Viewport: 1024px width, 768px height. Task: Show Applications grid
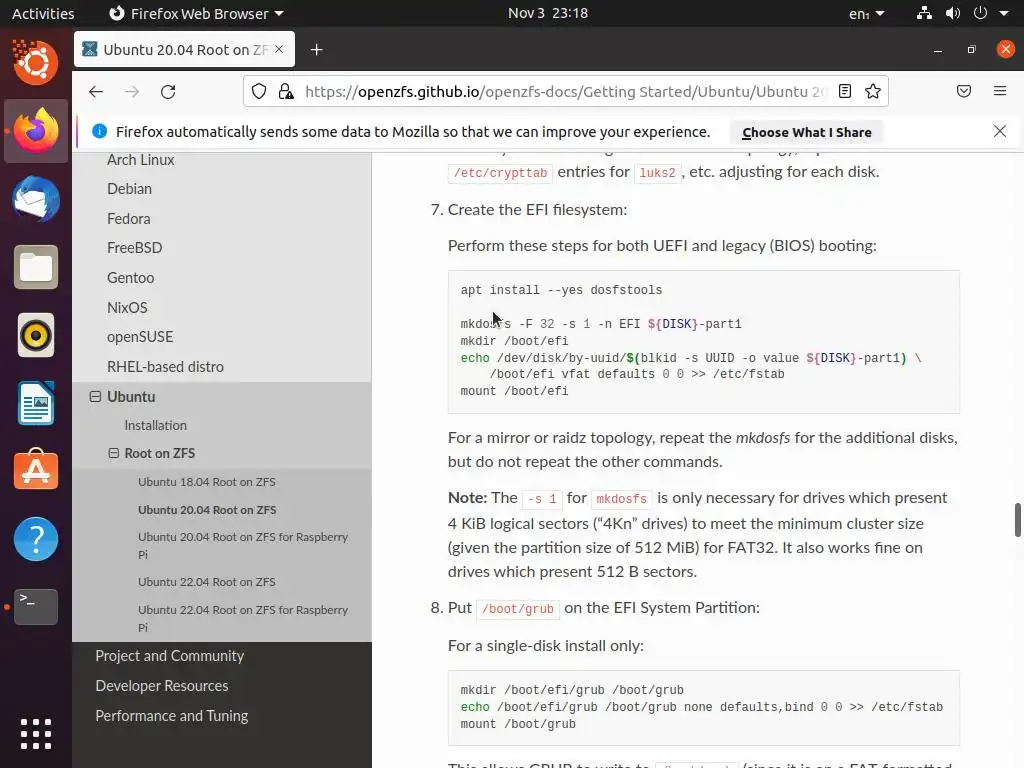point(35,733)
